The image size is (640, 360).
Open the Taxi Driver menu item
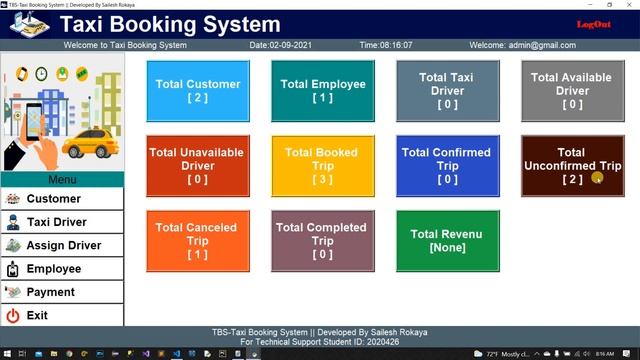tap(62, 222)
